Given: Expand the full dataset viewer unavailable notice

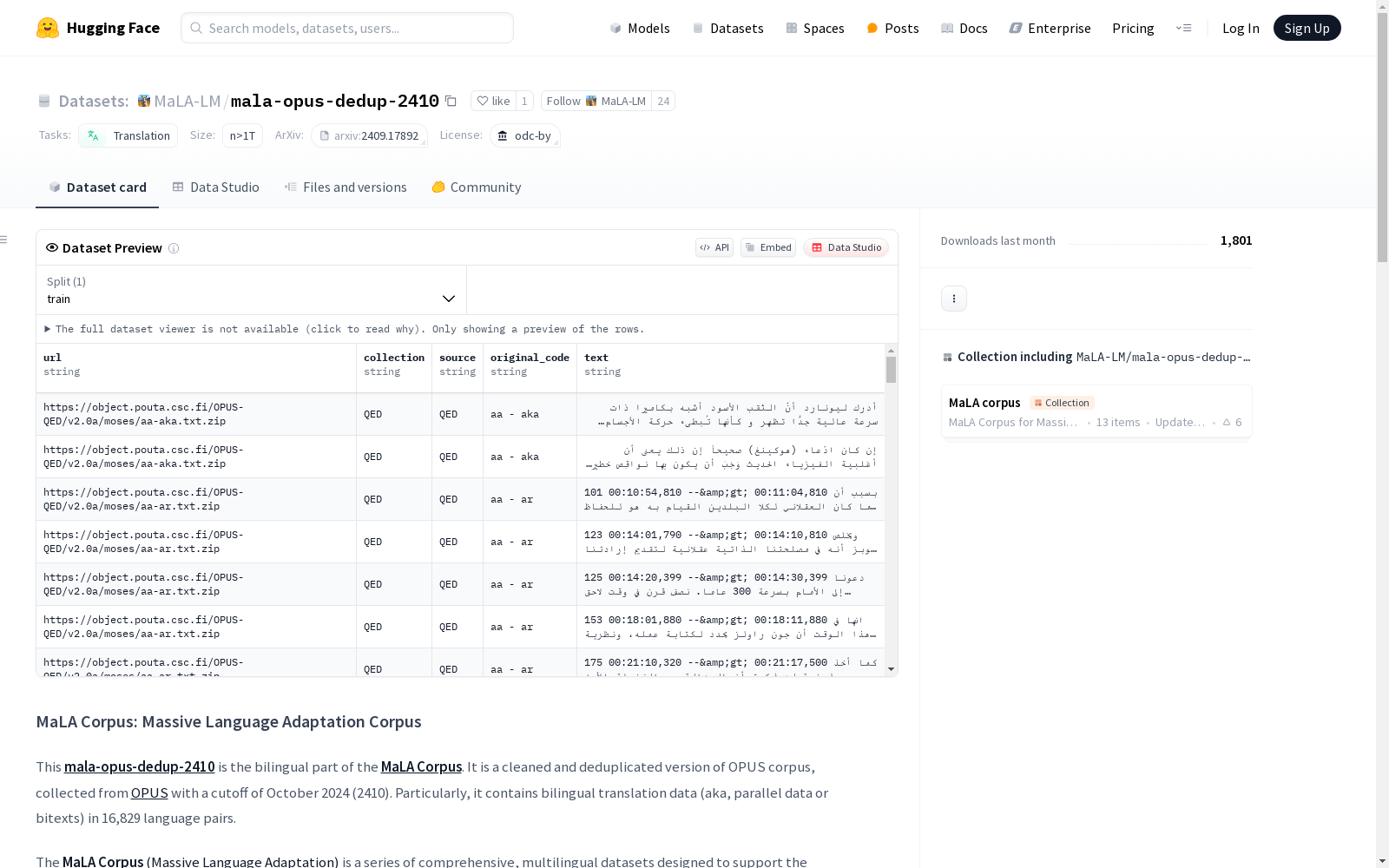Looking at the screenshot, I should (346, 329).
